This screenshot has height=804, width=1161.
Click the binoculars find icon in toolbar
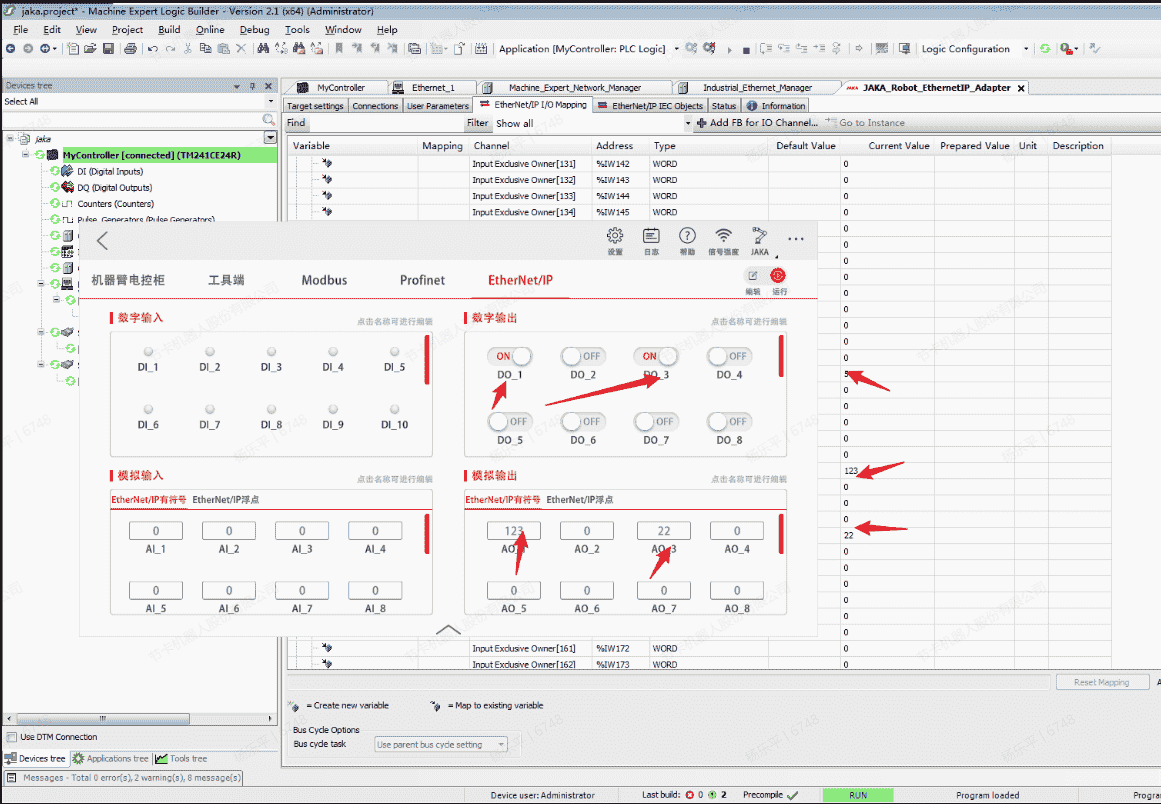click(x=261, y=49)
